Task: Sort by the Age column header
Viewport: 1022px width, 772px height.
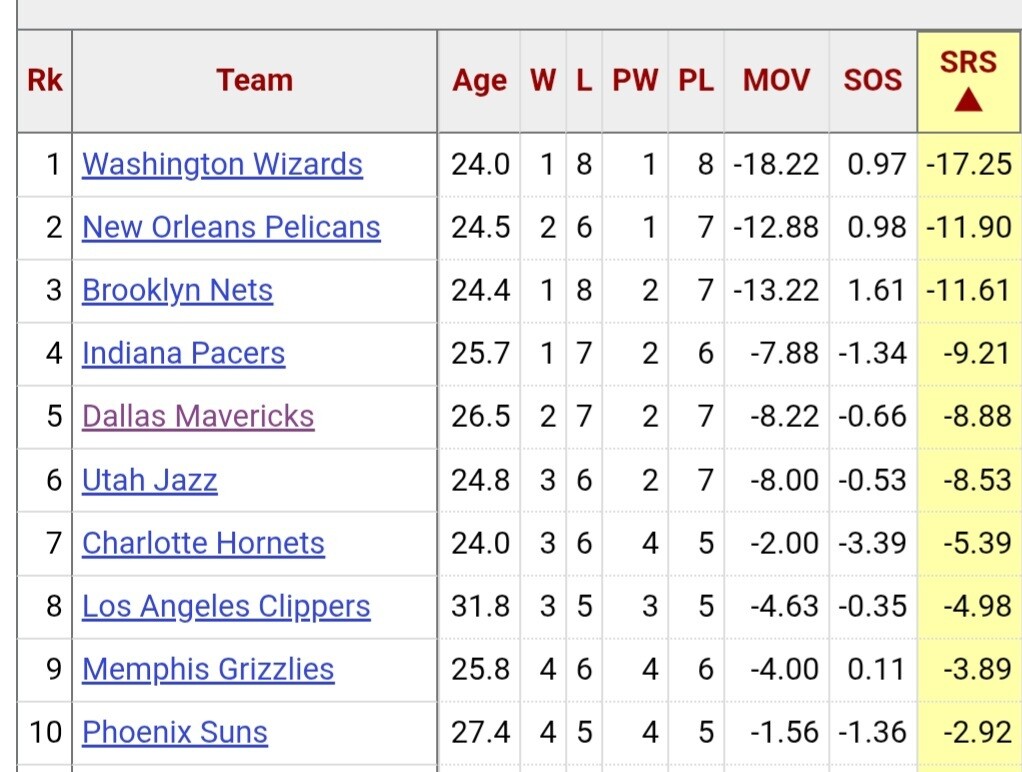Action: tap(479, 81)
